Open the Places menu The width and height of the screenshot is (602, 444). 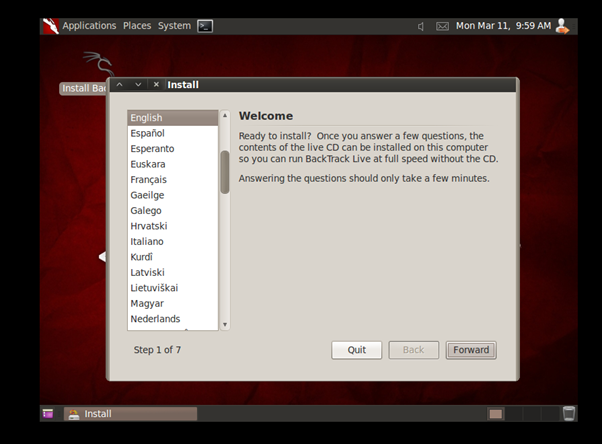click(137, 26)
